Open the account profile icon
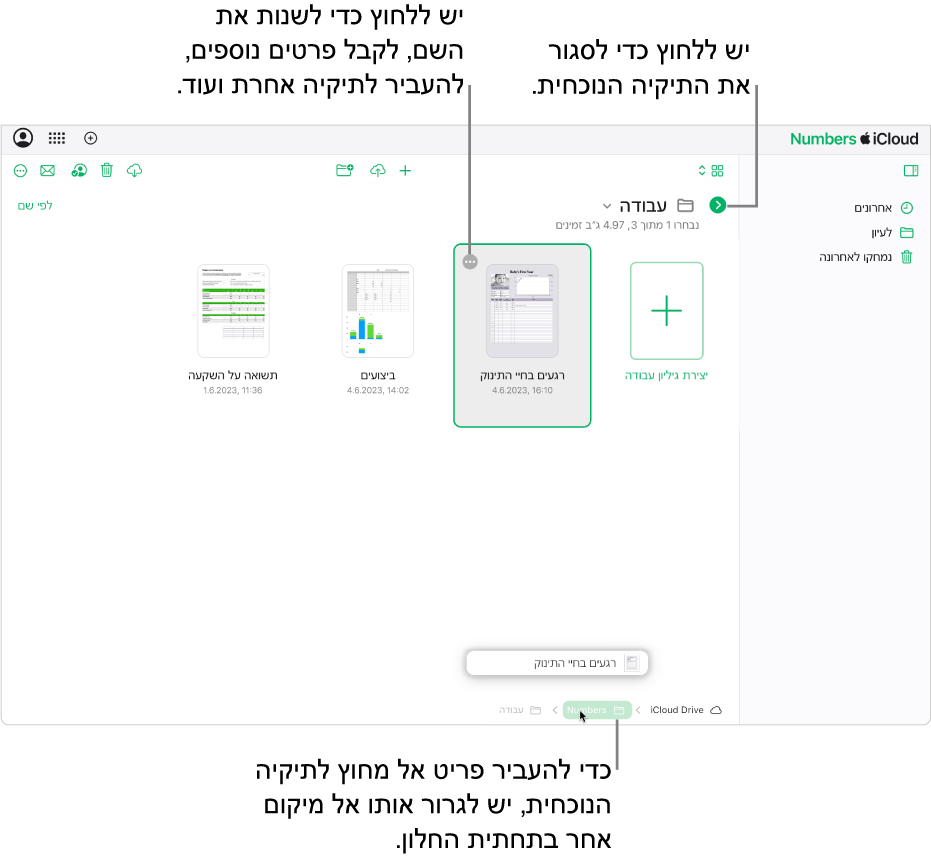The width and height of the screenshot is (931, 859). (23, 138)
